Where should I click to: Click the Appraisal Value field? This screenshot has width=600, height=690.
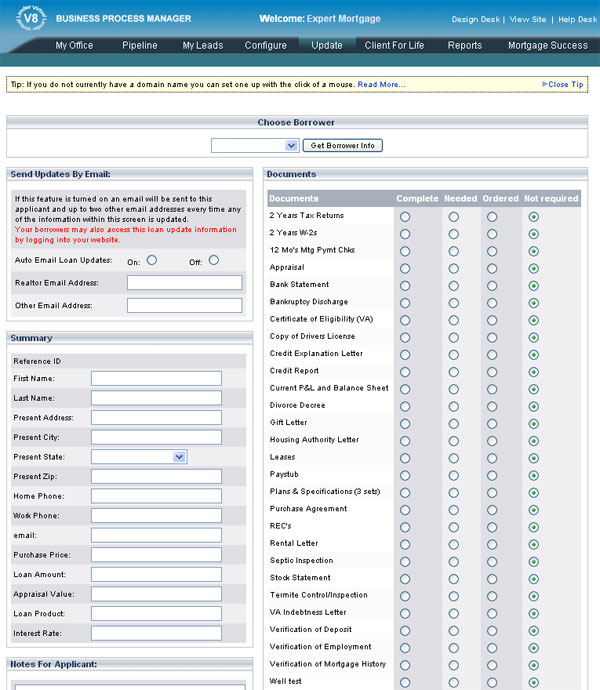(156, 594)
